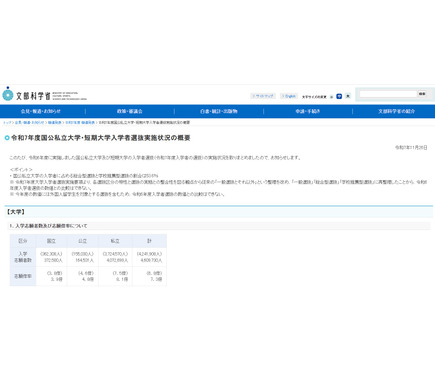Viewport: 435px width, 375px height.
Task: Focus the site search input field
Action: tap(388, 94)
